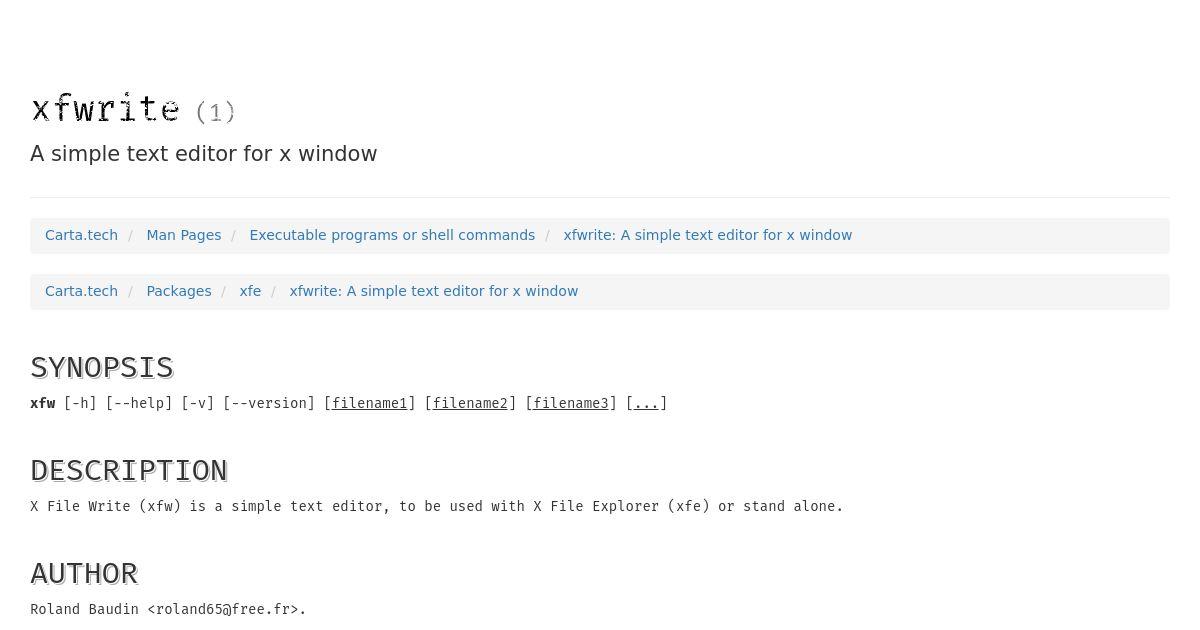Open the xfe package link
This screenshot has width=1200, height=630.
pos(250,291)
